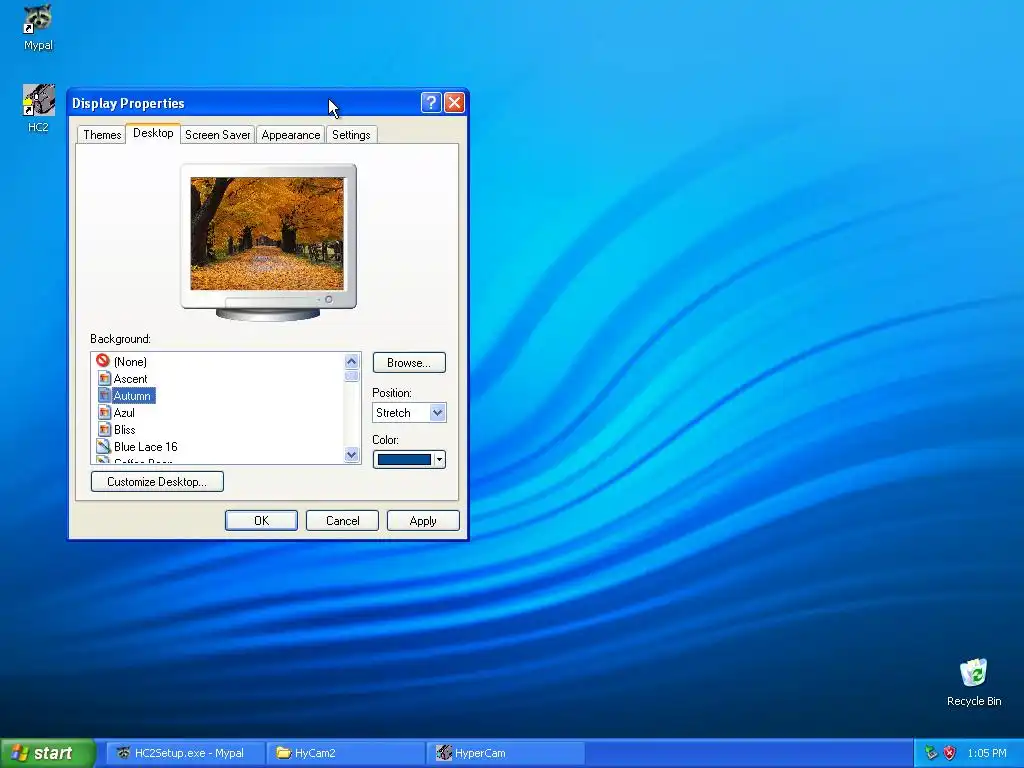Click the background list scroll up arrow
This screenshot has width=1024, height=768.
[x=351, y=361]
